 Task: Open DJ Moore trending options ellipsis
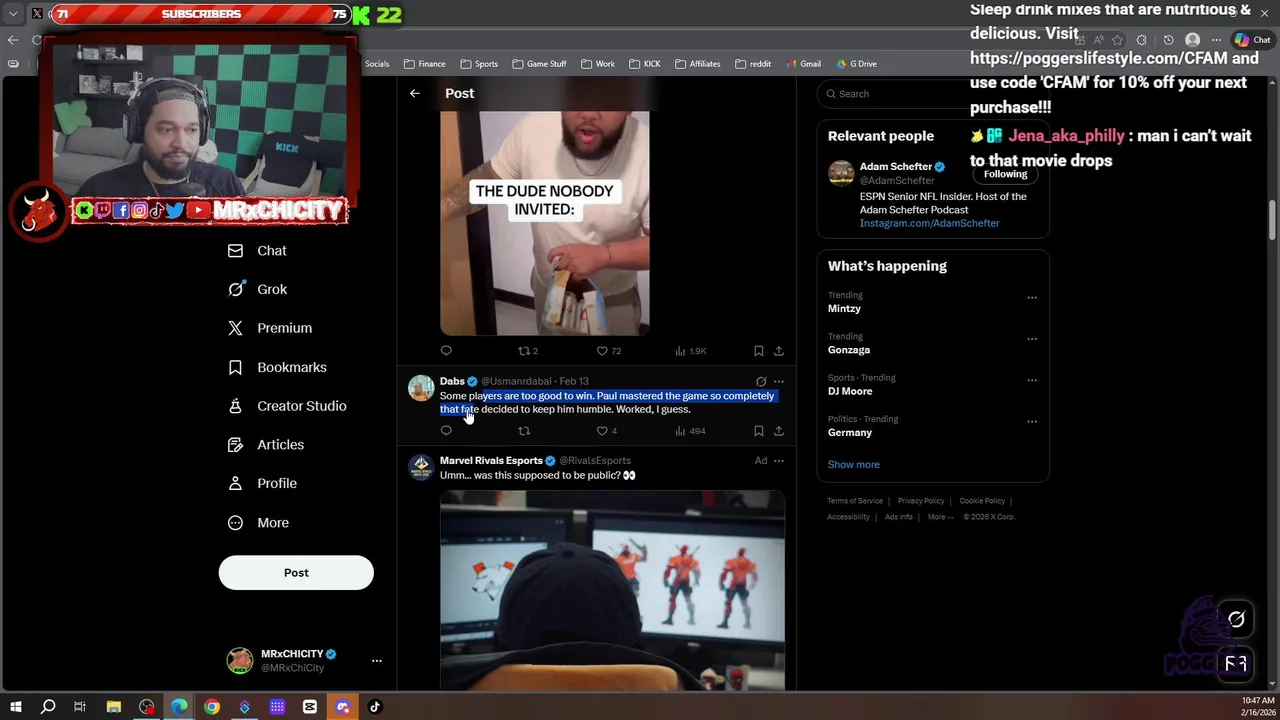point(1032,380)
